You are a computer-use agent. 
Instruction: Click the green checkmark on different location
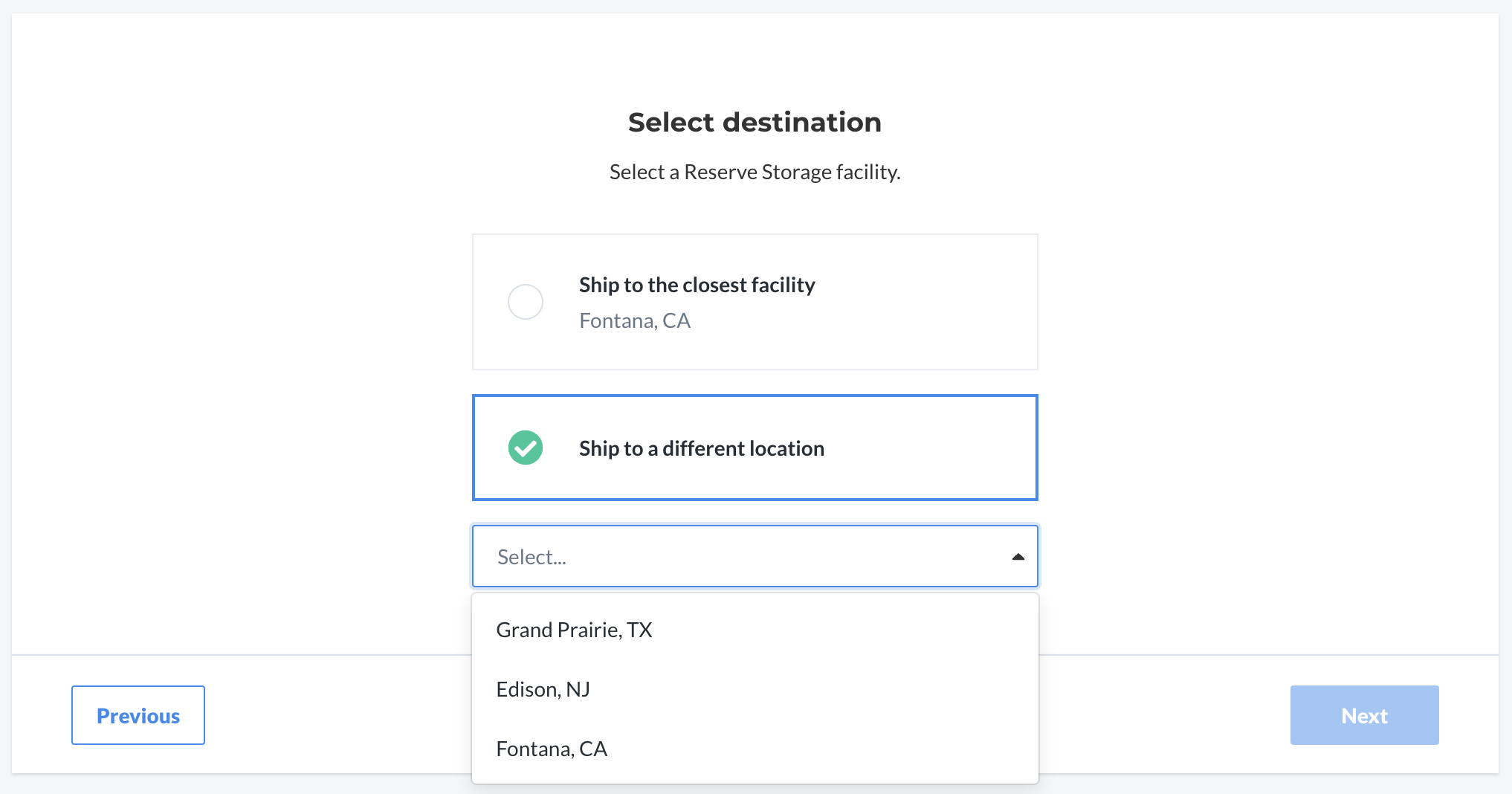[x=526, y=448]
